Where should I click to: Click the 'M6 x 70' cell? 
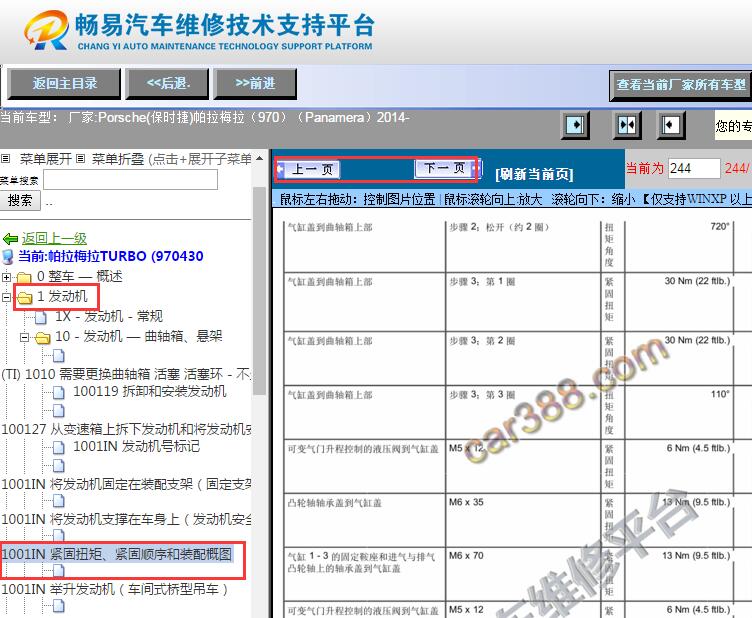pos(523,574)
